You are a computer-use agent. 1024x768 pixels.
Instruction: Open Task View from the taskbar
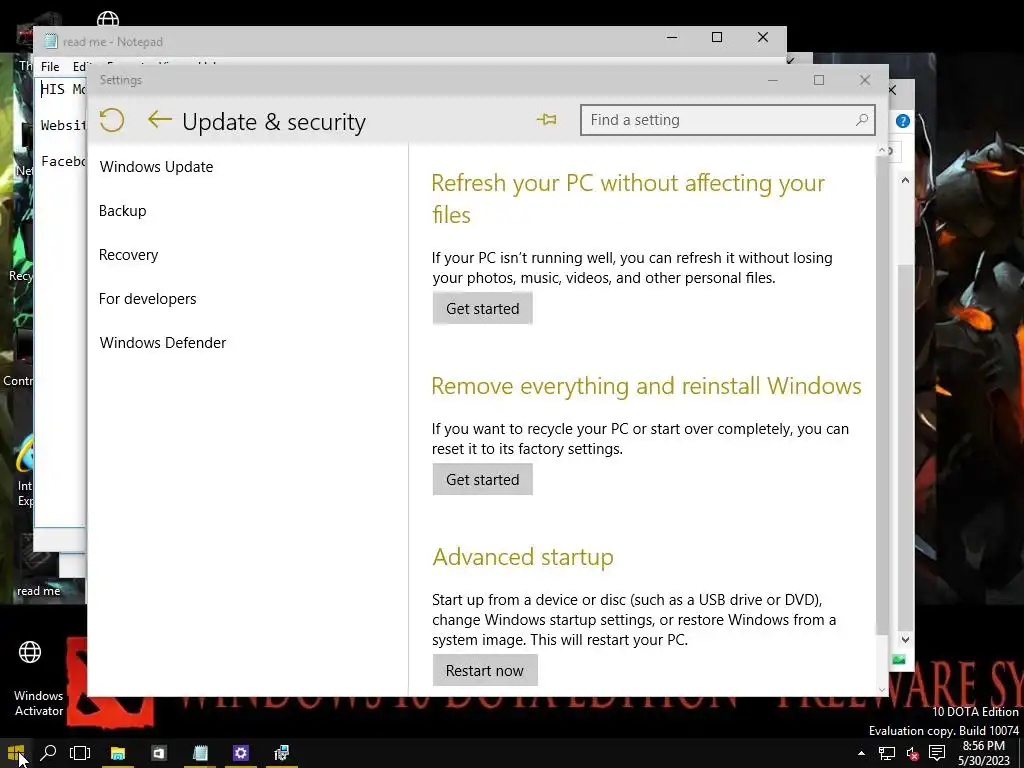[x=80, y=753]
